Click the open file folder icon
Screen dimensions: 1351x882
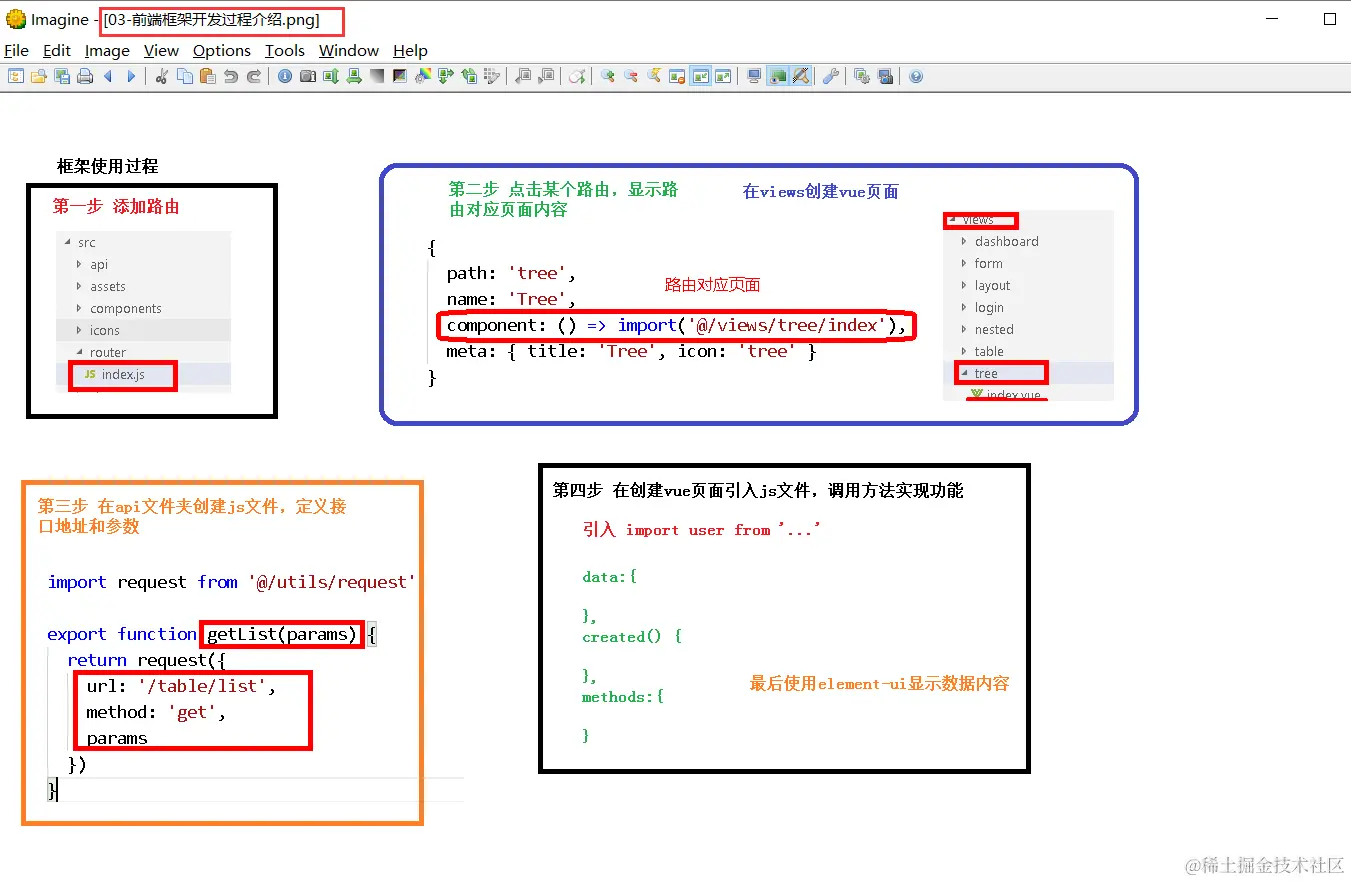point(38,76)
